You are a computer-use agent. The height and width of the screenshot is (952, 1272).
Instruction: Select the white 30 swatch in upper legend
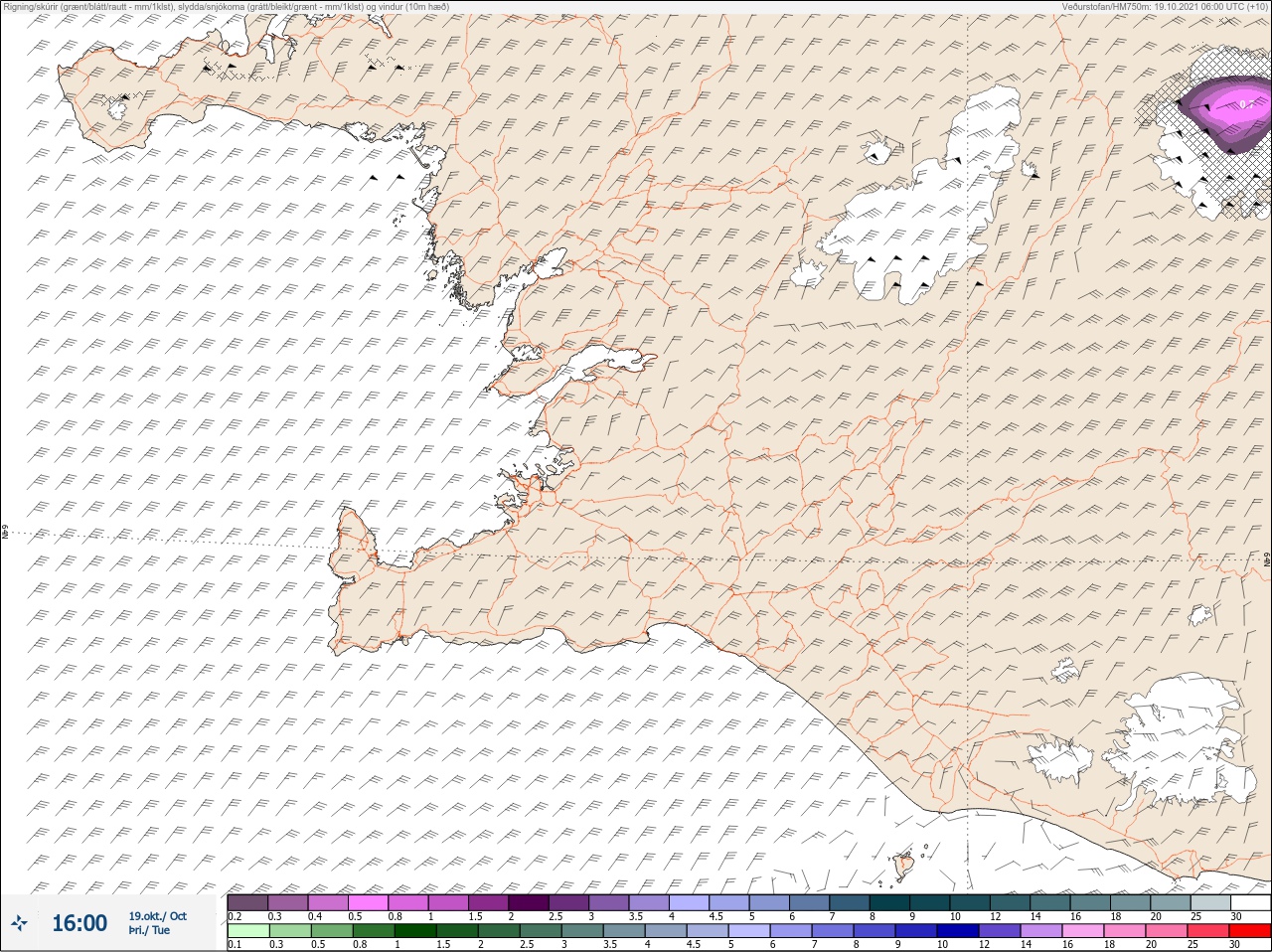click(1250, 902)
